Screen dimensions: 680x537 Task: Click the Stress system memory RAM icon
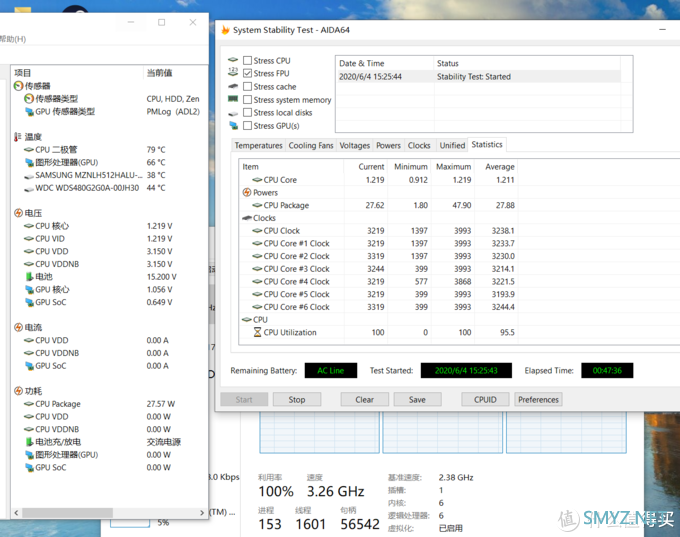pos(233,99)
